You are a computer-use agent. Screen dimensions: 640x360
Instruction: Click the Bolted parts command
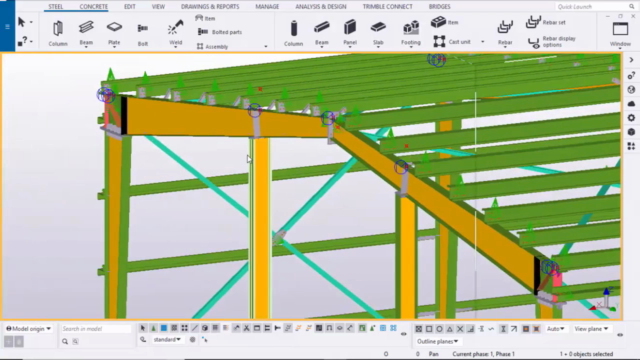tap(220, 32)
